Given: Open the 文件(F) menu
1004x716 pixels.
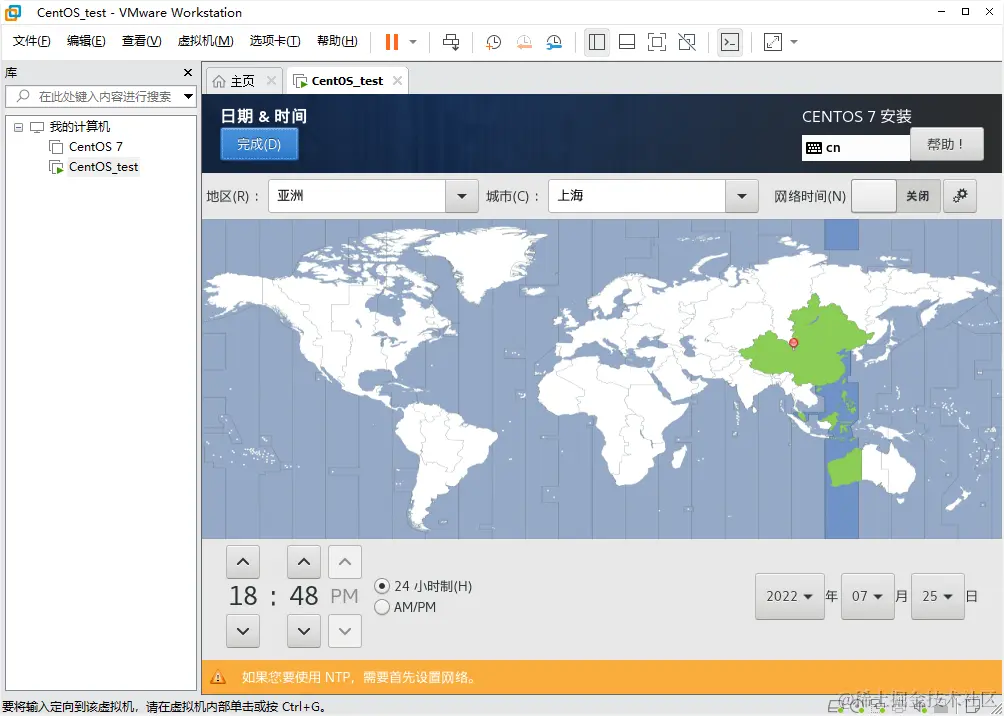Looking at the screenshot, I should 31,41.
